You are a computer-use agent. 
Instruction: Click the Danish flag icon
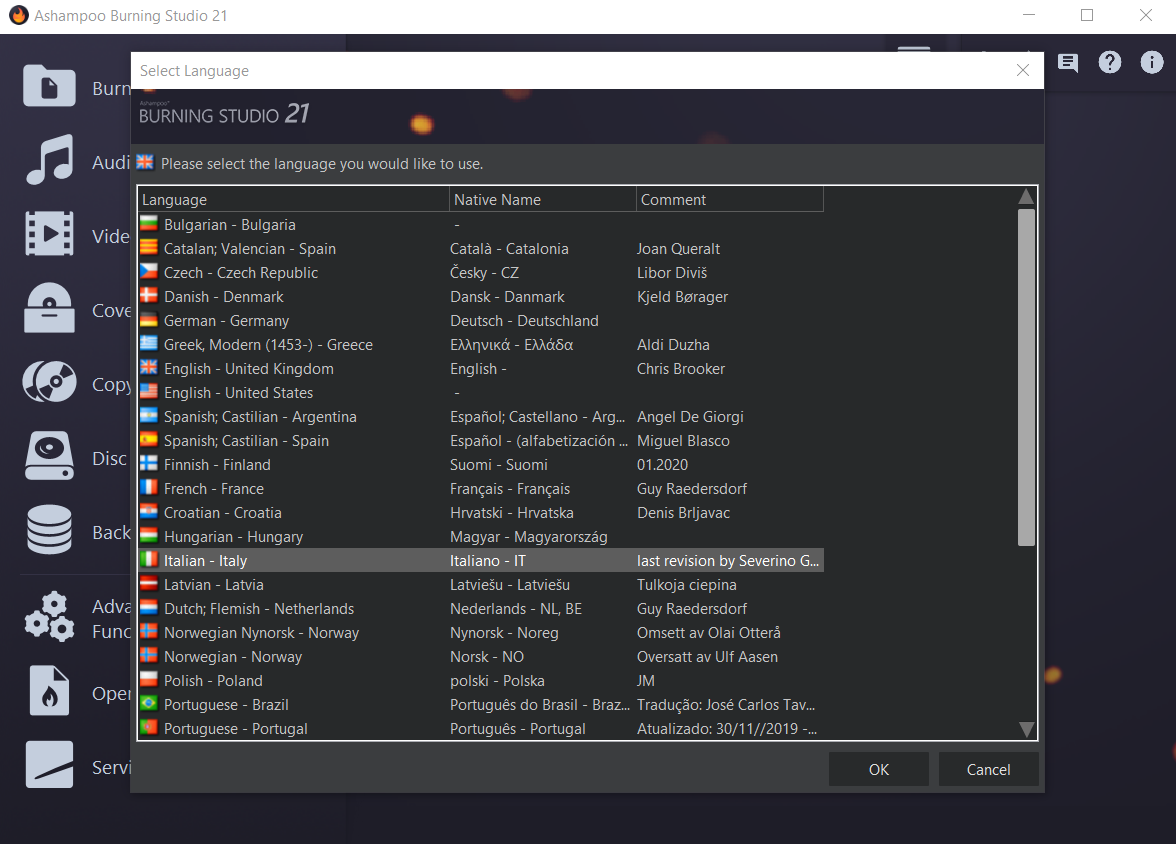149,296
